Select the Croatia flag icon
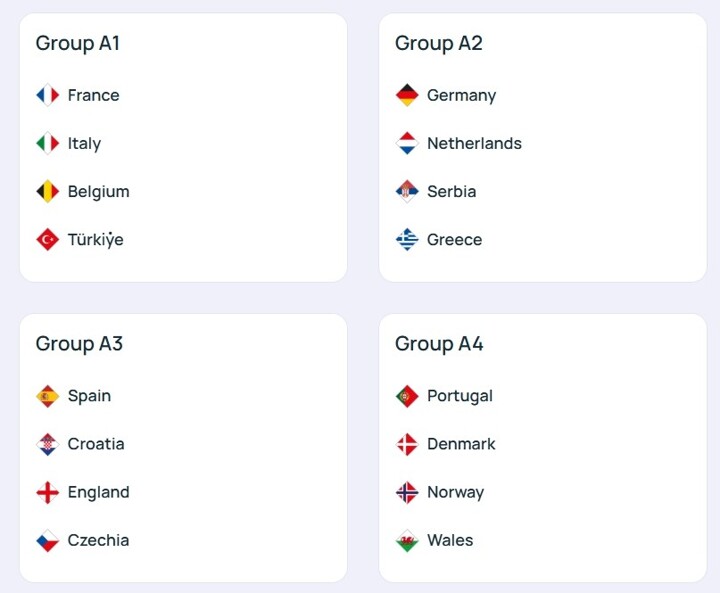Viewport: 720px width, 593px height. [47, 444]
